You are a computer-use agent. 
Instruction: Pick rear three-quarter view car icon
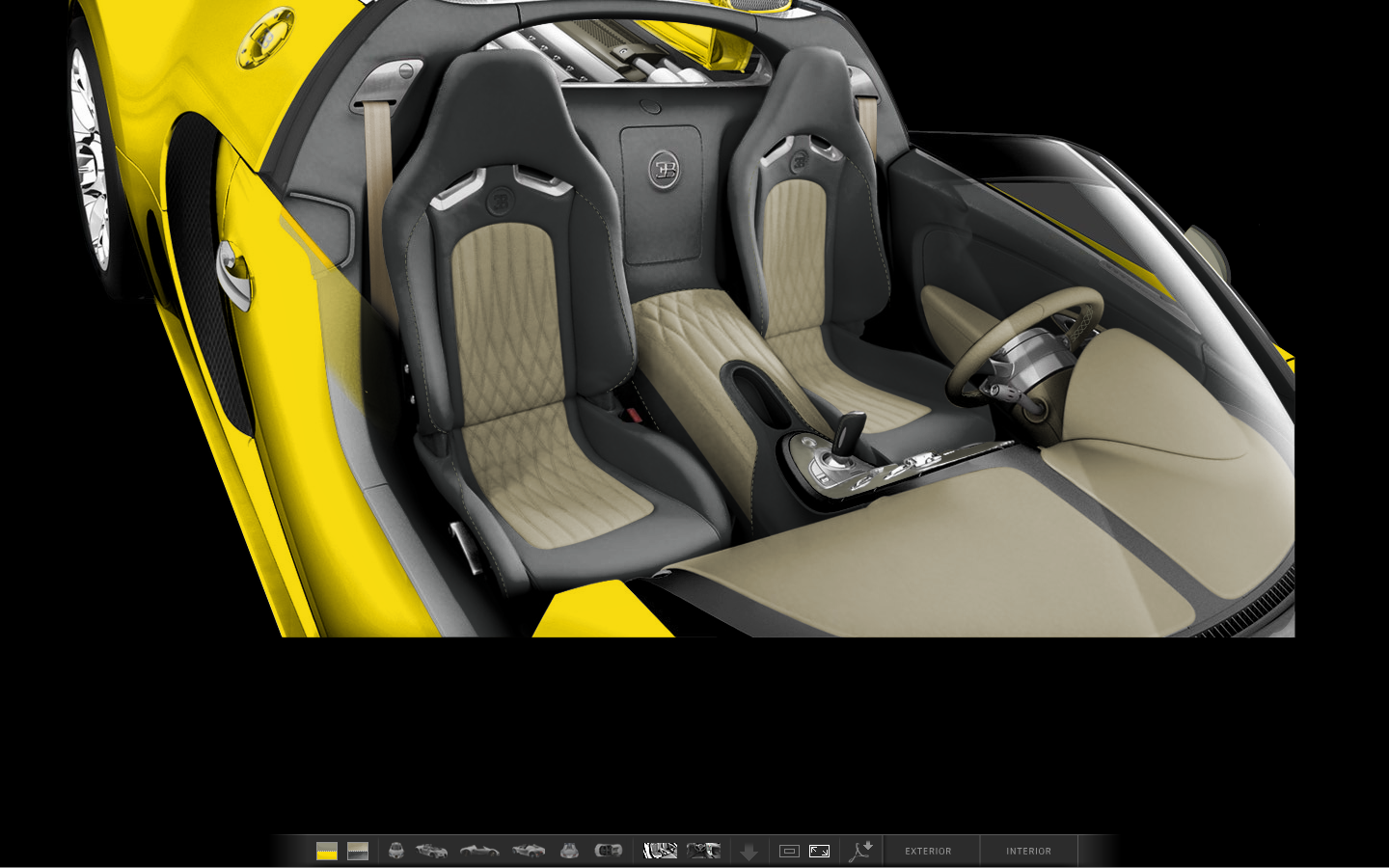click(x=528, y=851)
